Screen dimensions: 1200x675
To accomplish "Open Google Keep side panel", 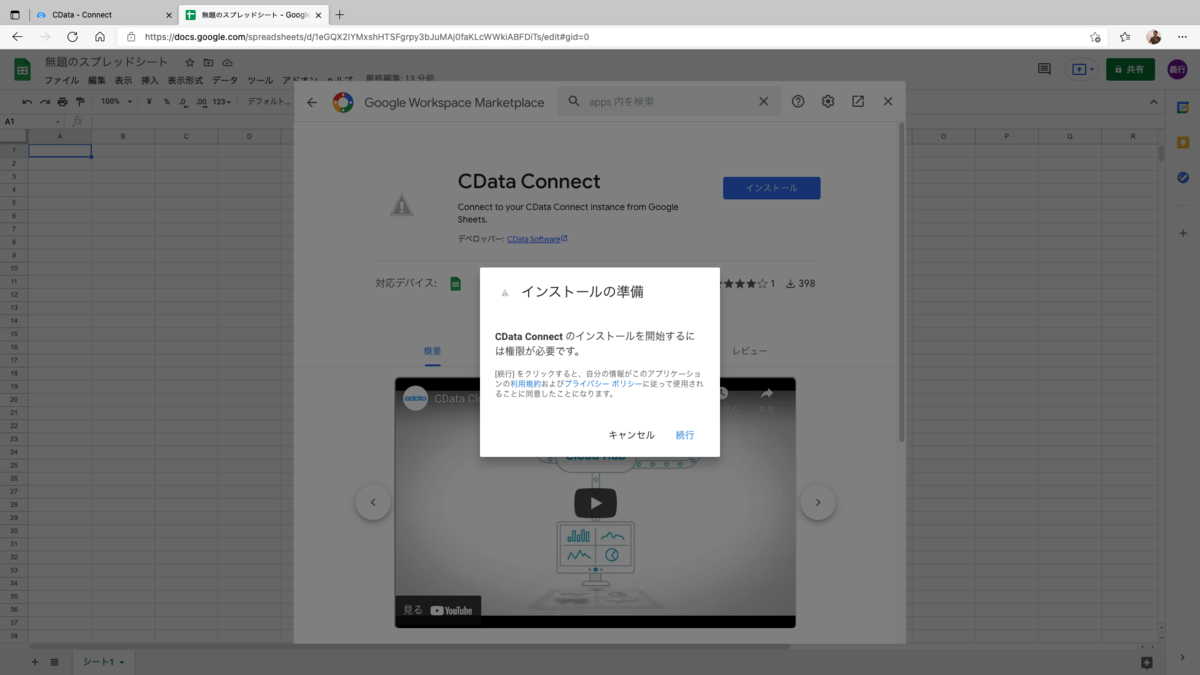I will [1183, 142].
